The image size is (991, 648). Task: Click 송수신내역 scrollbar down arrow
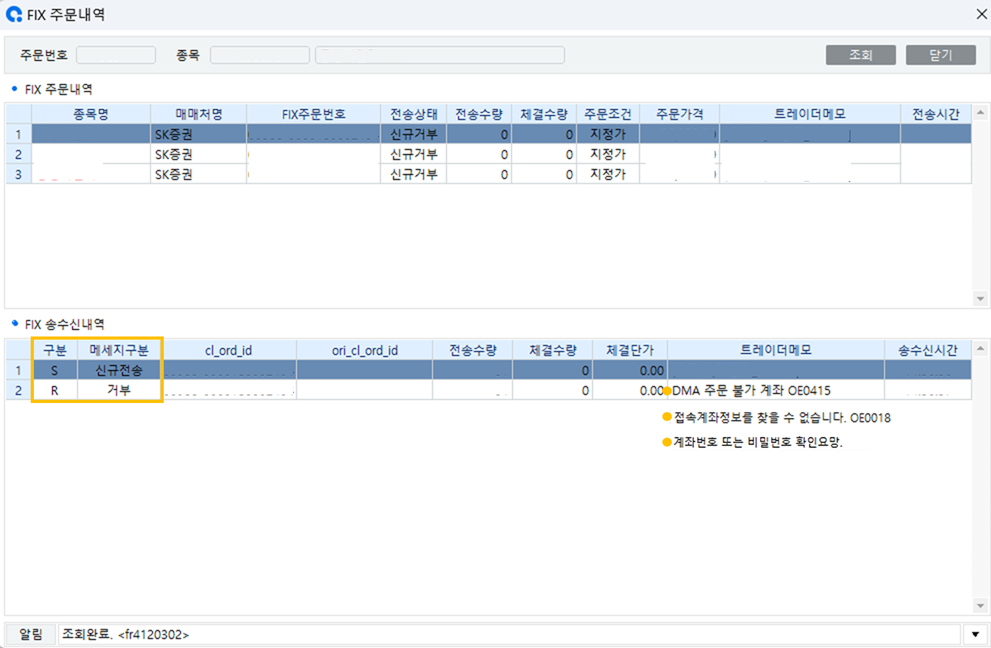[x=980, y=606]
